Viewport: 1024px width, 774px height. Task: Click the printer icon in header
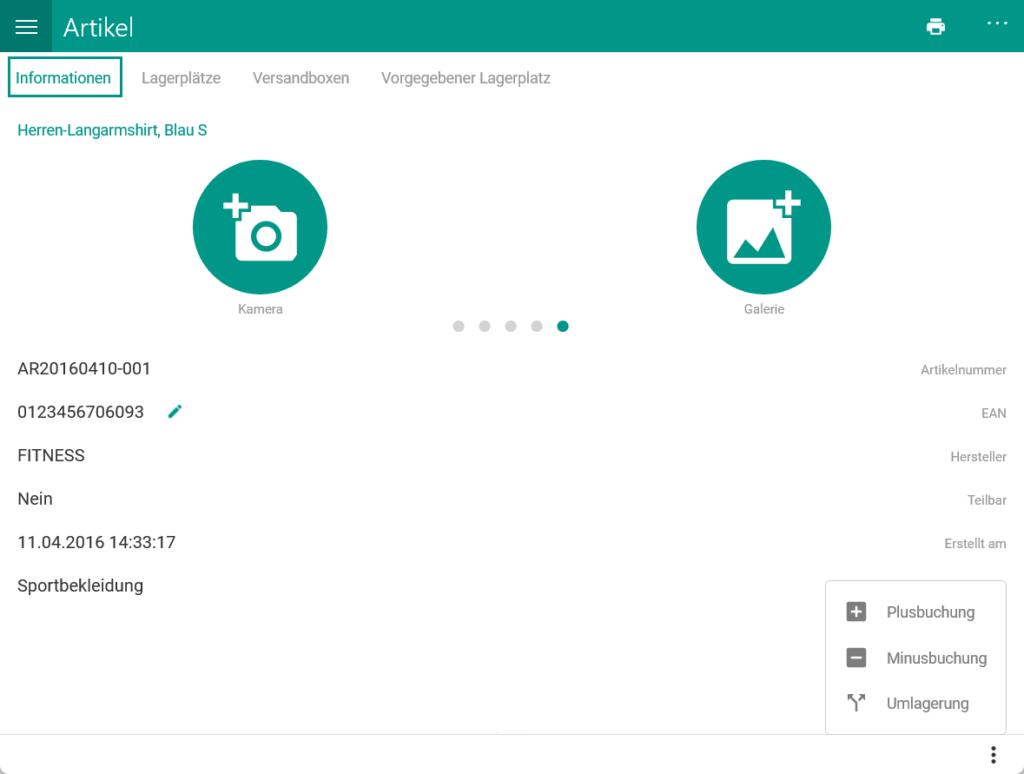click(935, 27)
